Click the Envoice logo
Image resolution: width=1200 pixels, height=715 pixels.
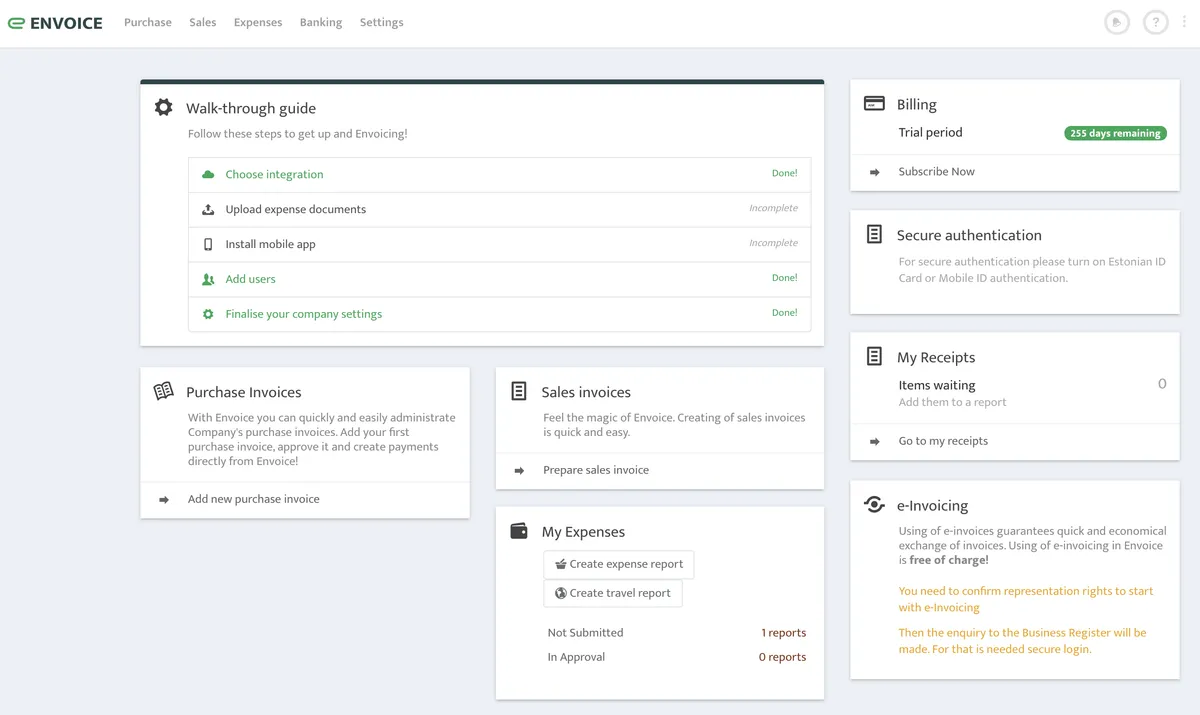tap(55, 23)
